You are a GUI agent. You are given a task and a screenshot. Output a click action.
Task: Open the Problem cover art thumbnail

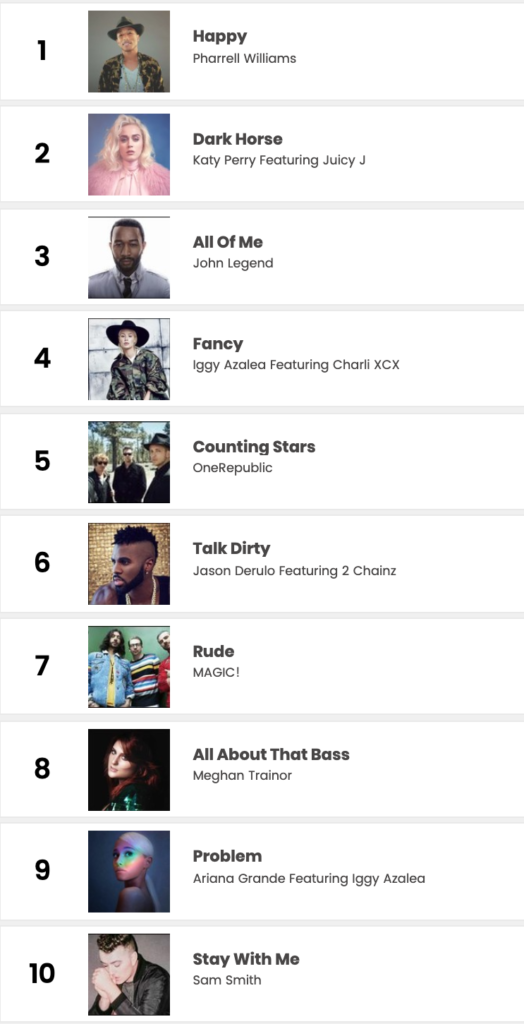[x=129, y=871]
